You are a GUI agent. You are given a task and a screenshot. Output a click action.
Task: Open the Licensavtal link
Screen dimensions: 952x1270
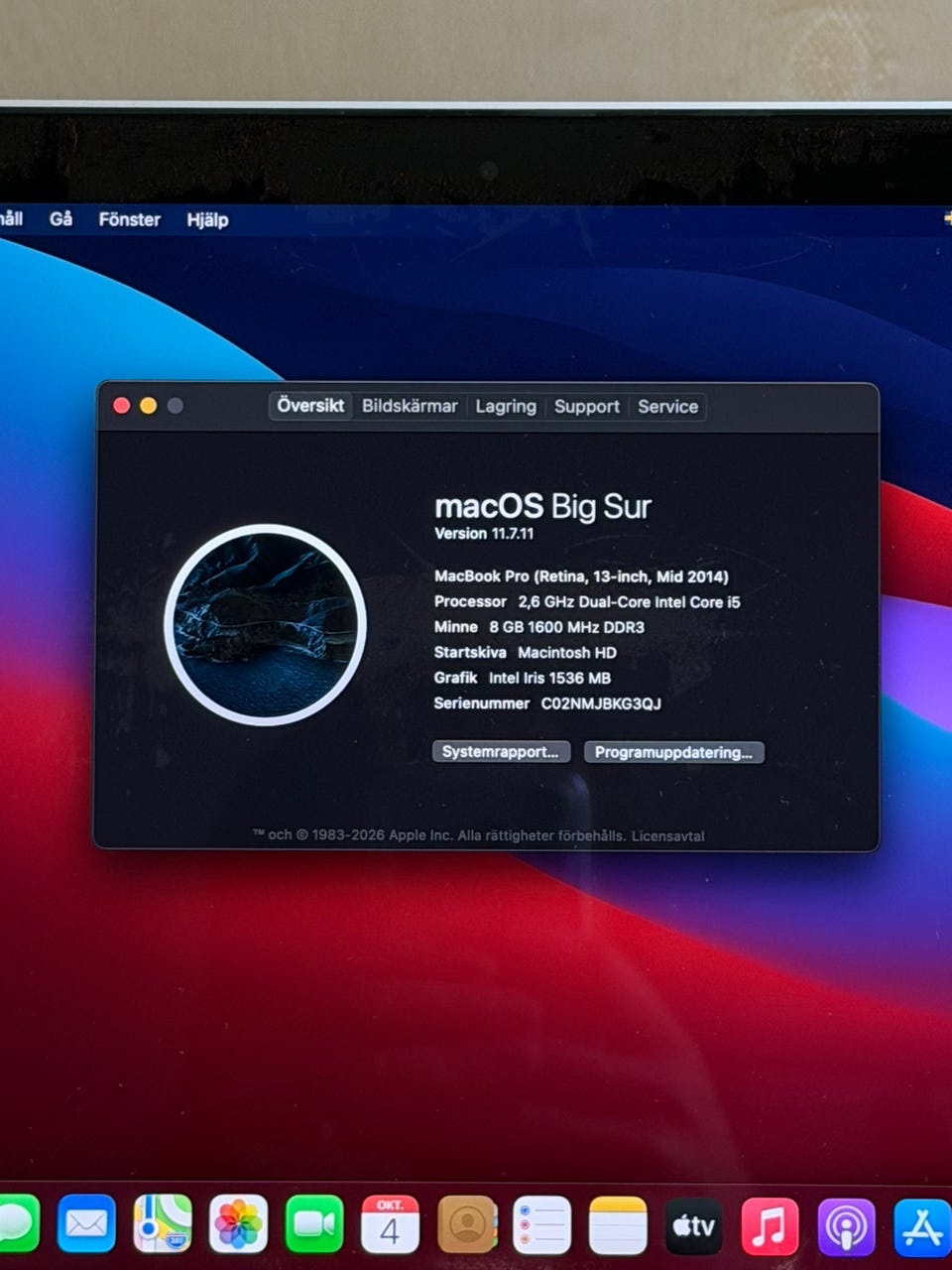[x=667, y=836]
